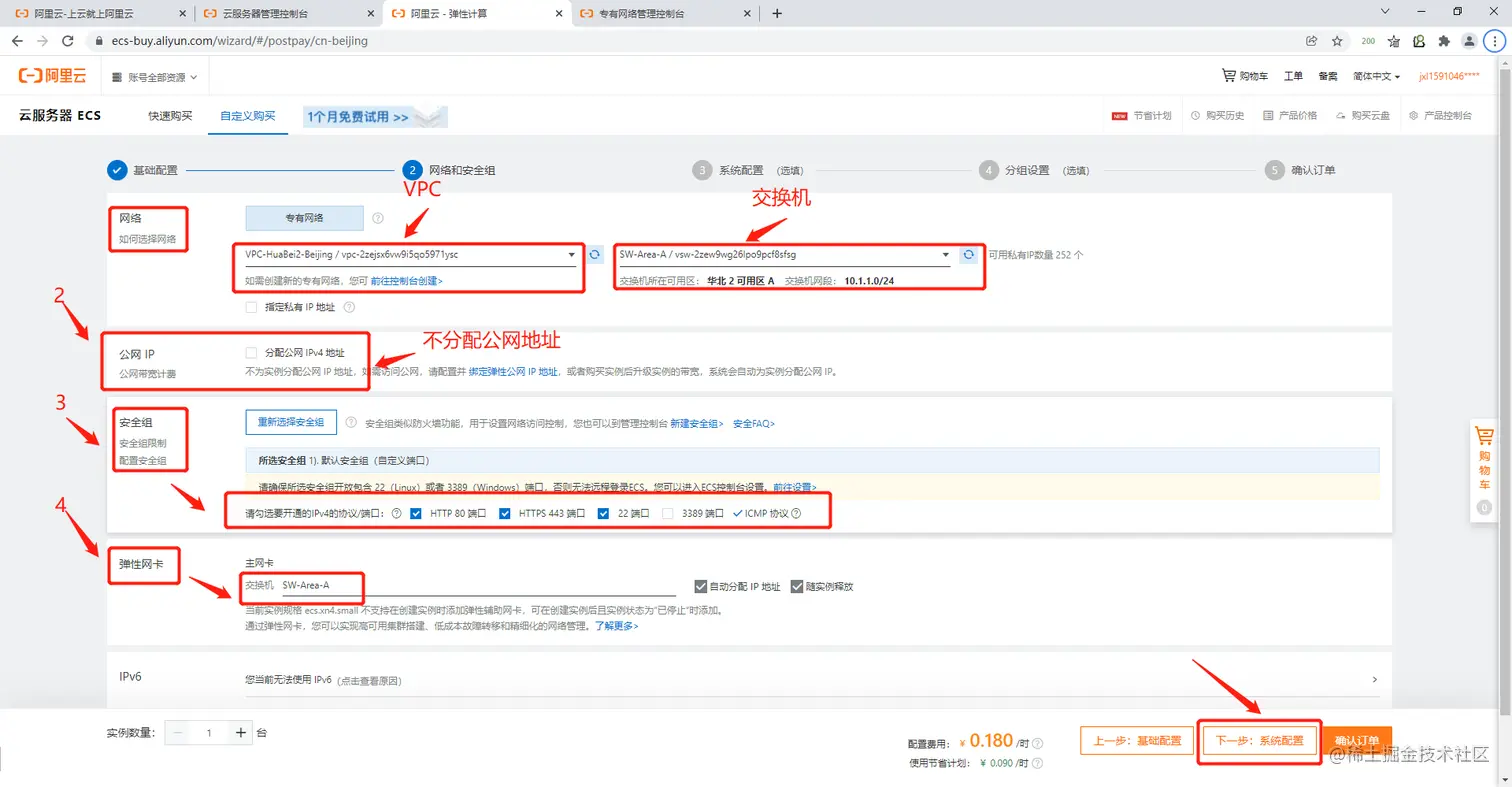Refresh the VPC list next to the VPC dropdown
Viewport: 1512px width, 787px height.
[x=595, y=255]
